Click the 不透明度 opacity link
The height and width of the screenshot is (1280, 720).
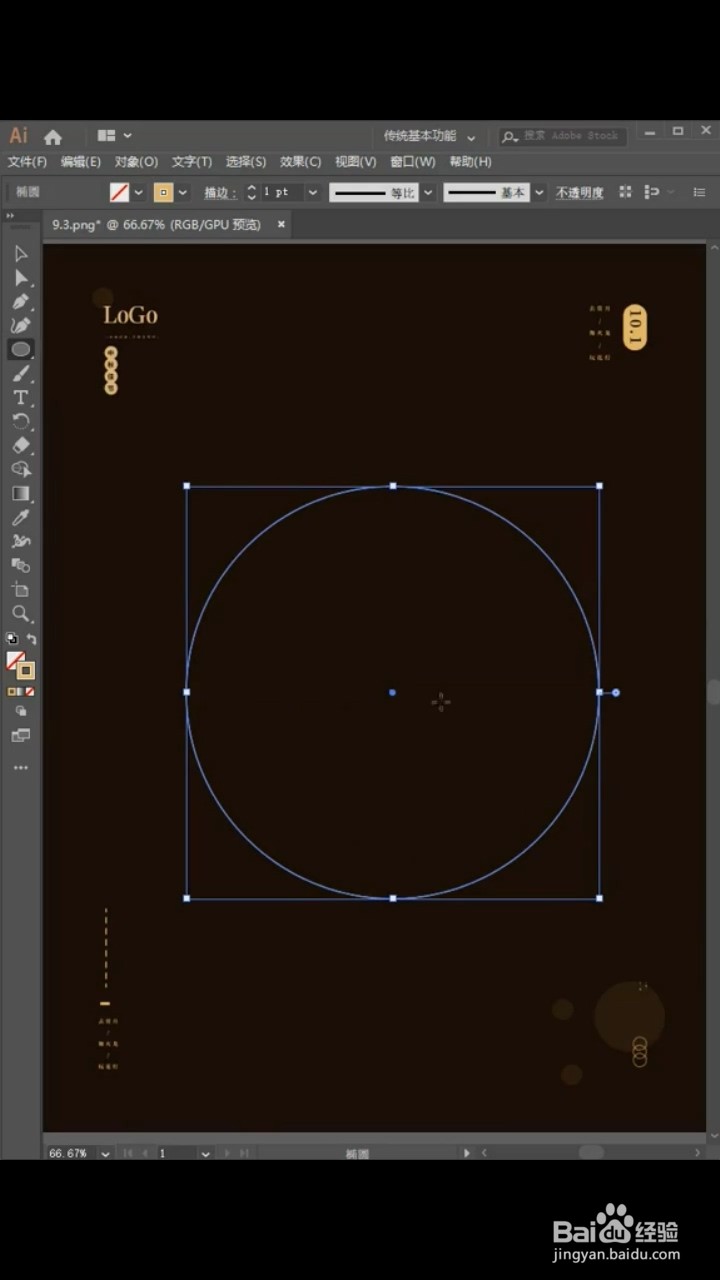click(x=580, y=193)
